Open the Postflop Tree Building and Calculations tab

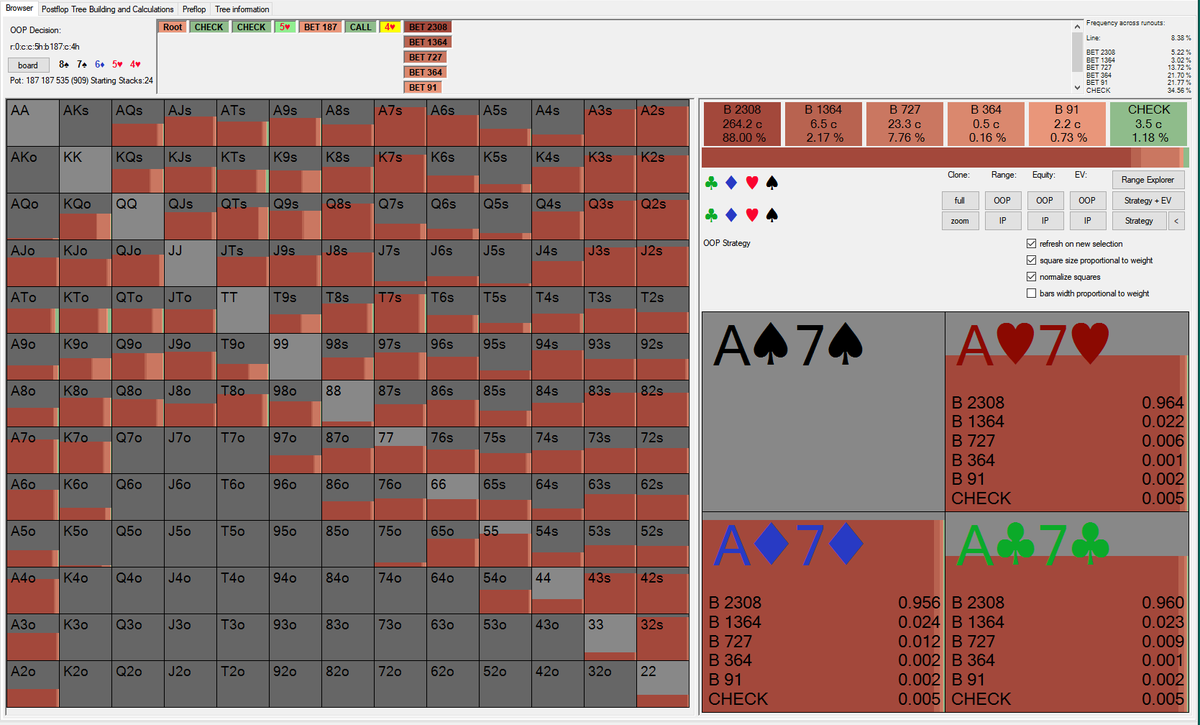coord(108,9)
